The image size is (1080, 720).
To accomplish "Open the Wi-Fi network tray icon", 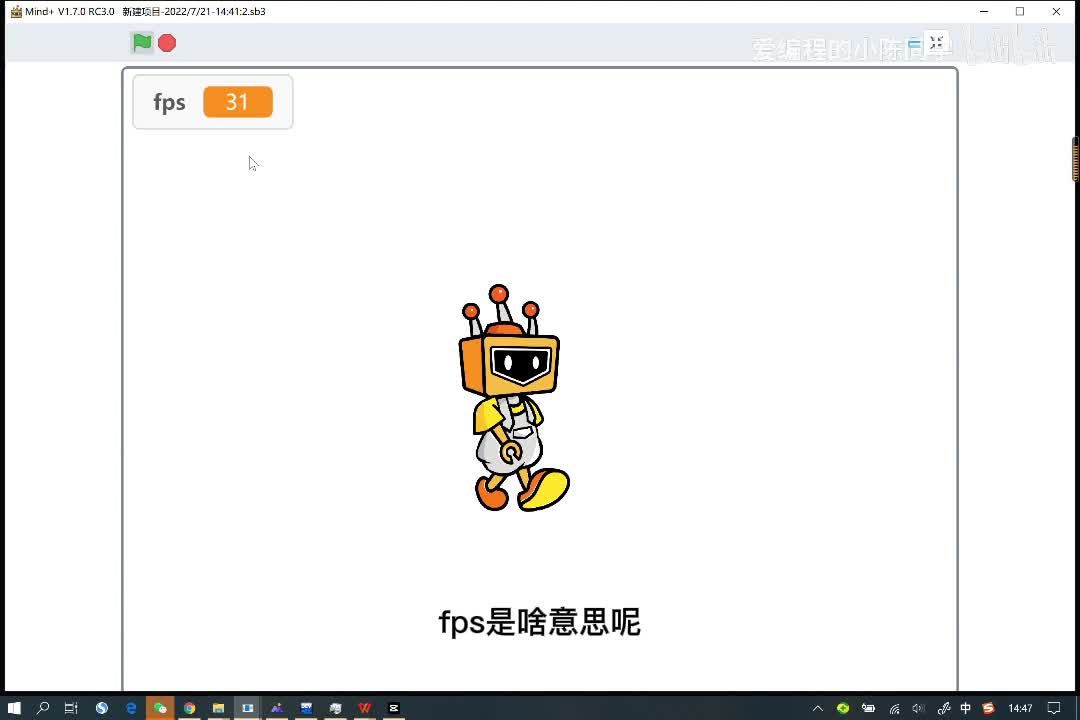I will (x=894, y=708).
